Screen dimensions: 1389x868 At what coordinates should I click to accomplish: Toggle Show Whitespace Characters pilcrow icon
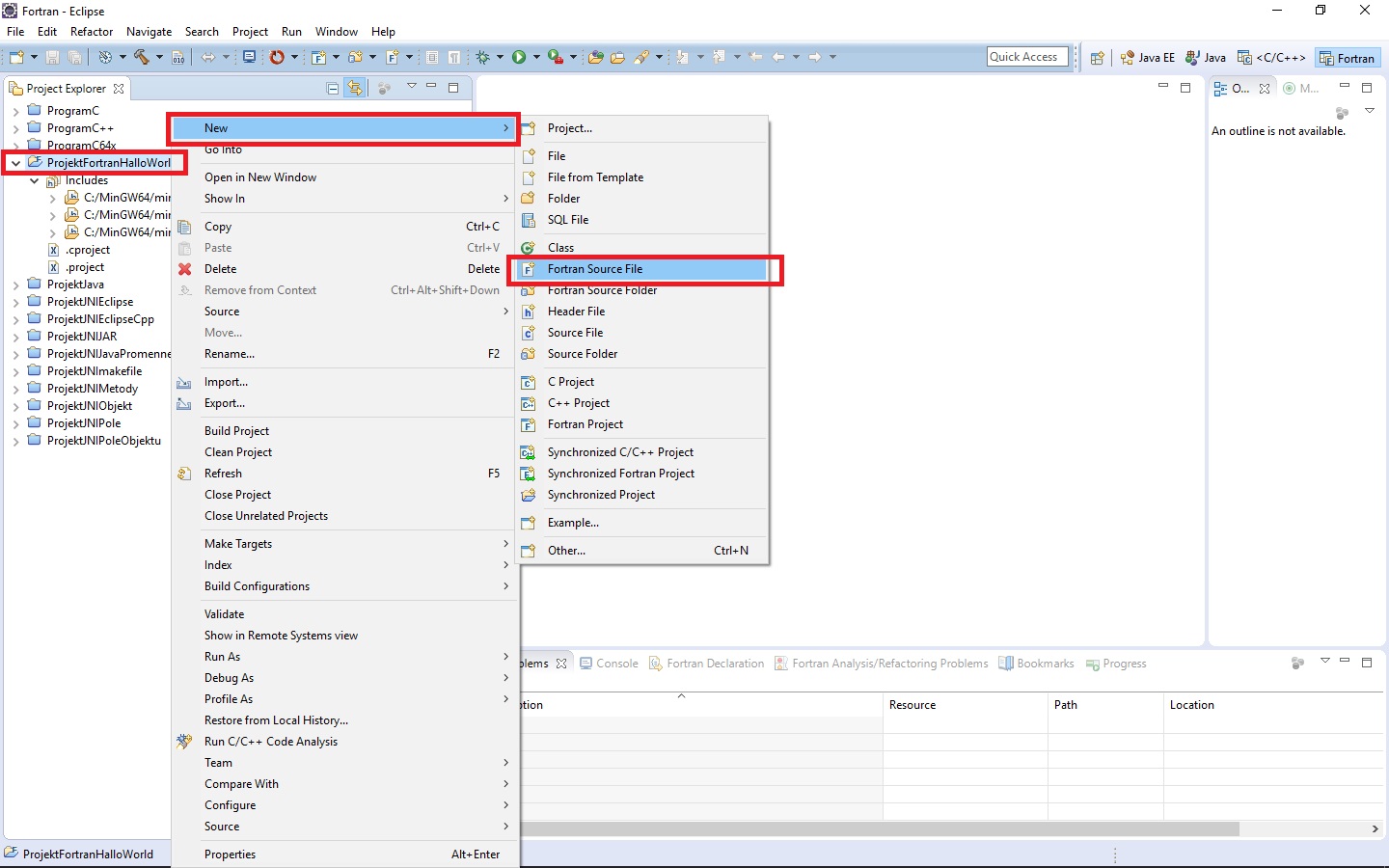[x=453, y=58]
